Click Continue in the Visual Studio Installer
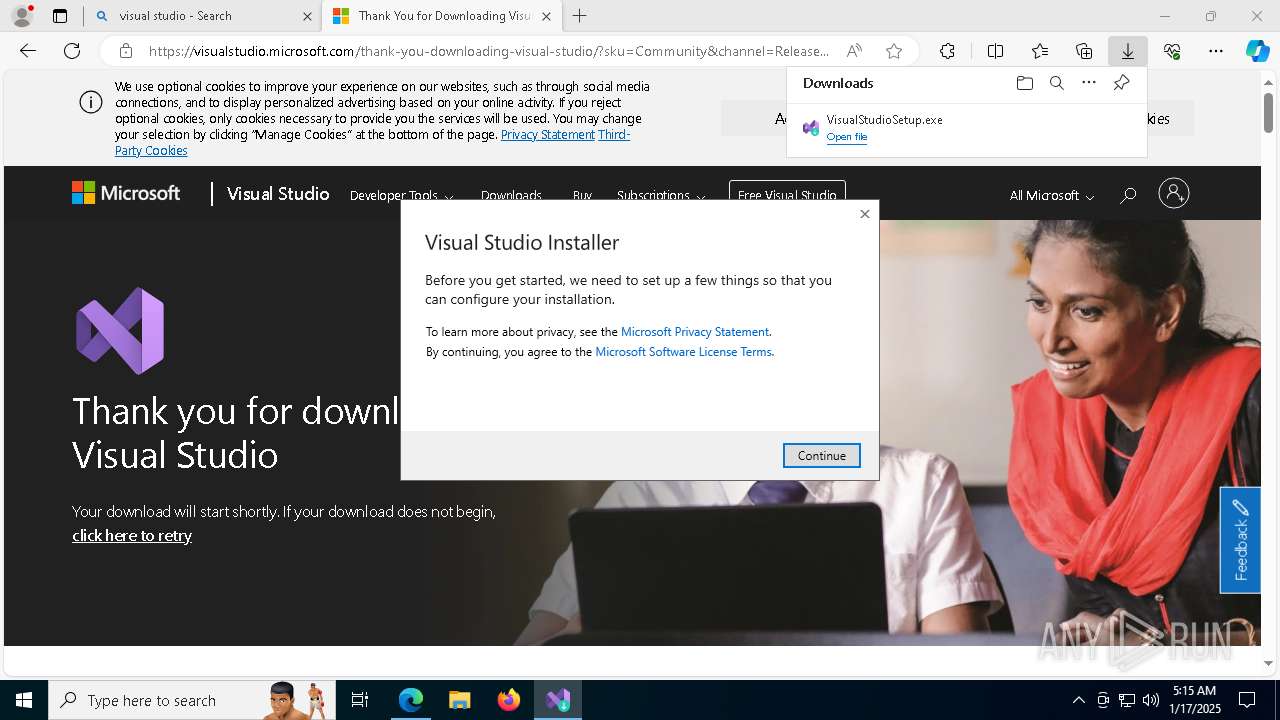This screenshot has height=720, width=1280. (x=821, y=455)
